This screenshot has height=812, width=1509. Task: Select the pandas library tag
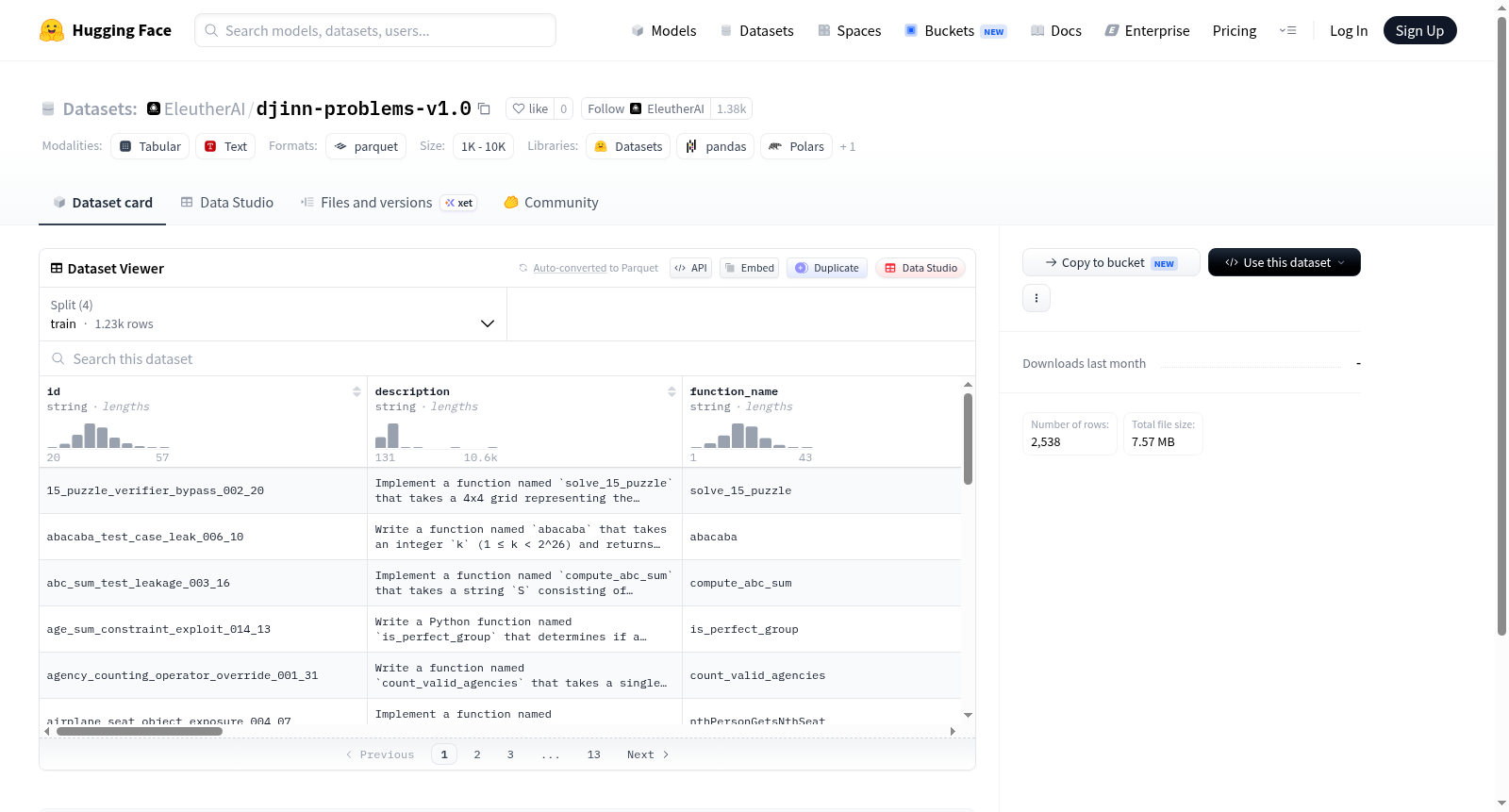(715, 146)
